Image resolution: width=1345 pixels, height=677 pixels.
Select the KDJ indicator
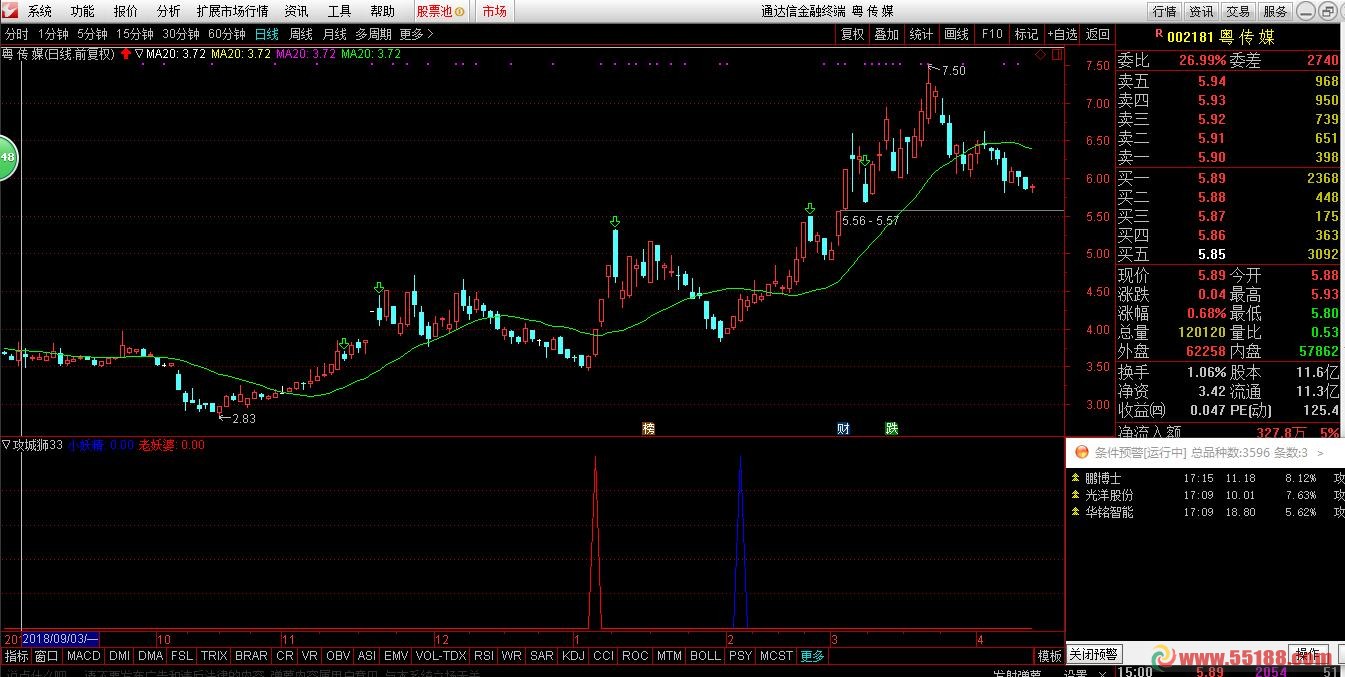pyautogui.click(x=573, y=656)
